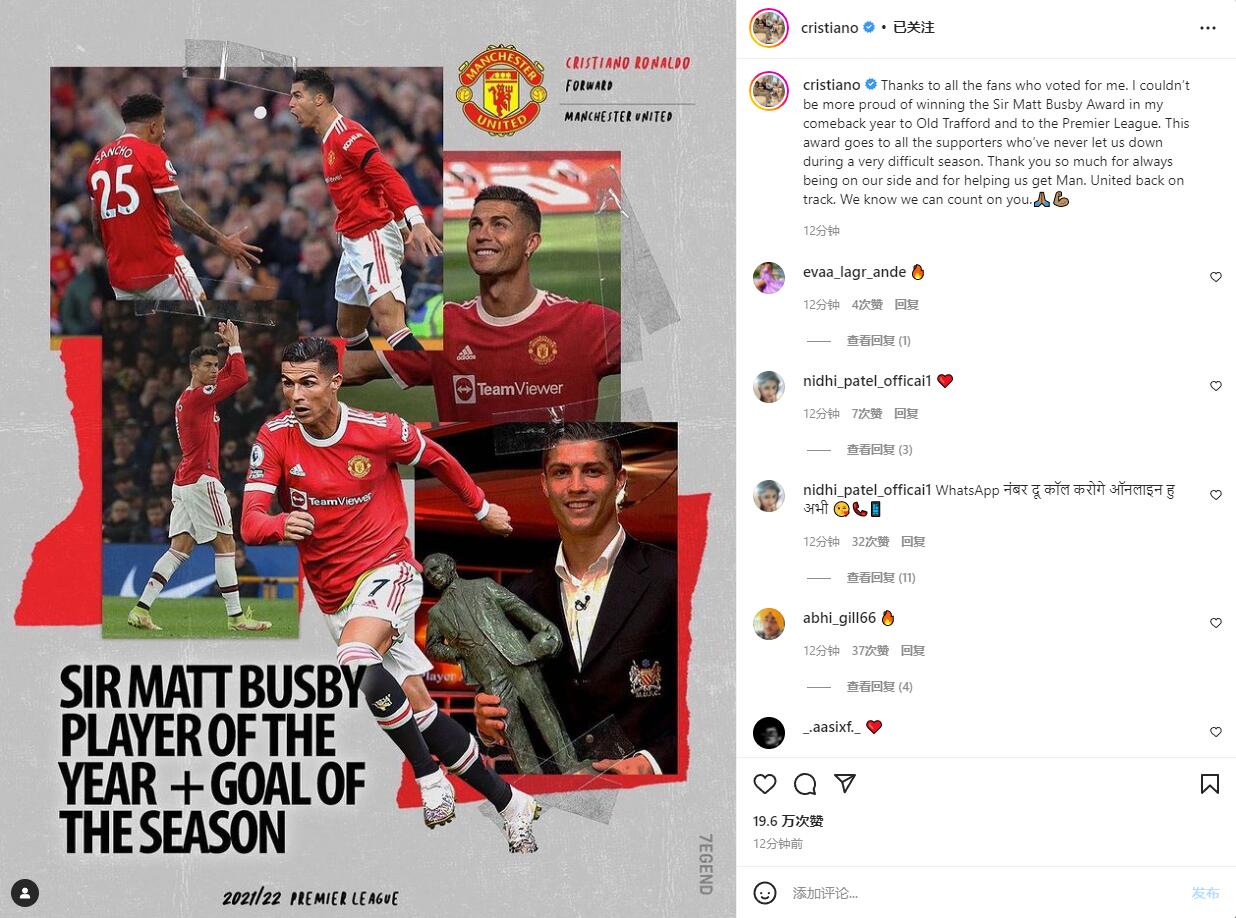Image resolution: width=1236 pixels, height=918 pixels.
Task: Open cristiano's profile avatar in header
Action: coord(769,28)
